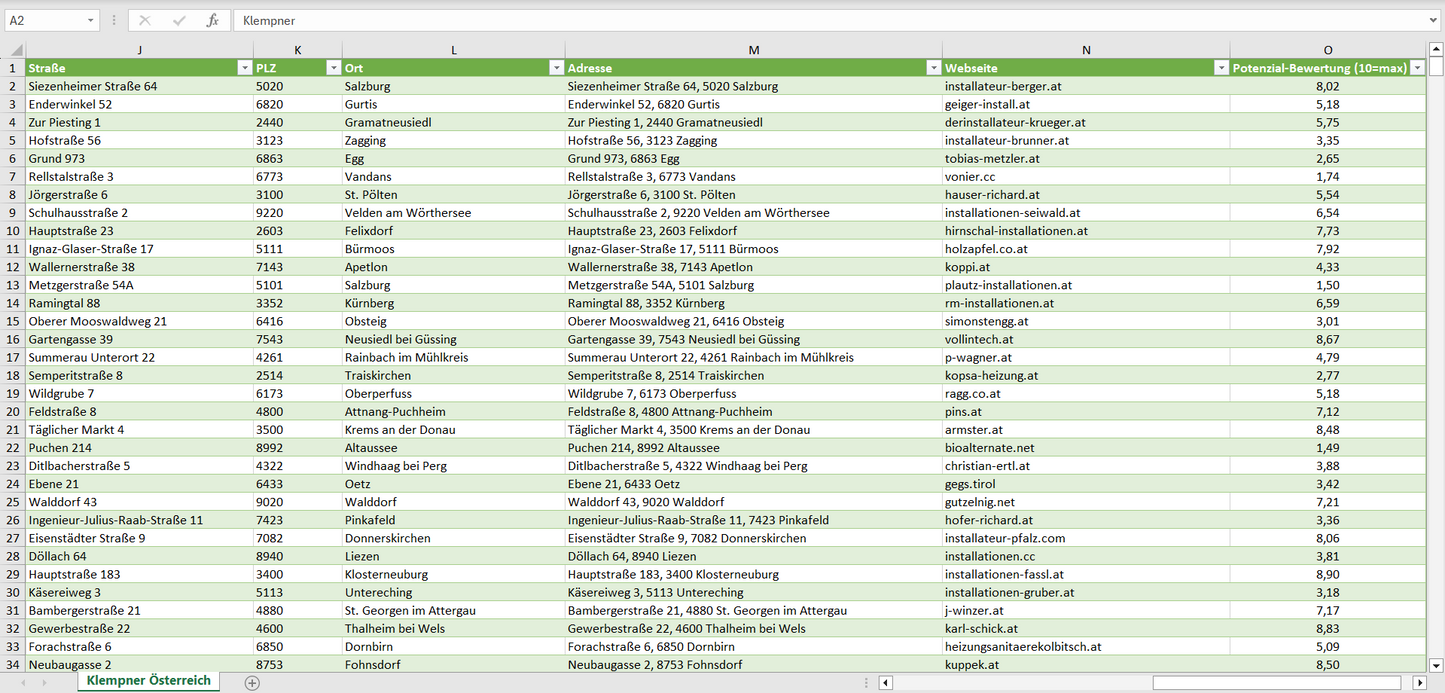Click the Cancel entry X icon
The width and height of the screenshot is (1445, 693).
[145, 20]
